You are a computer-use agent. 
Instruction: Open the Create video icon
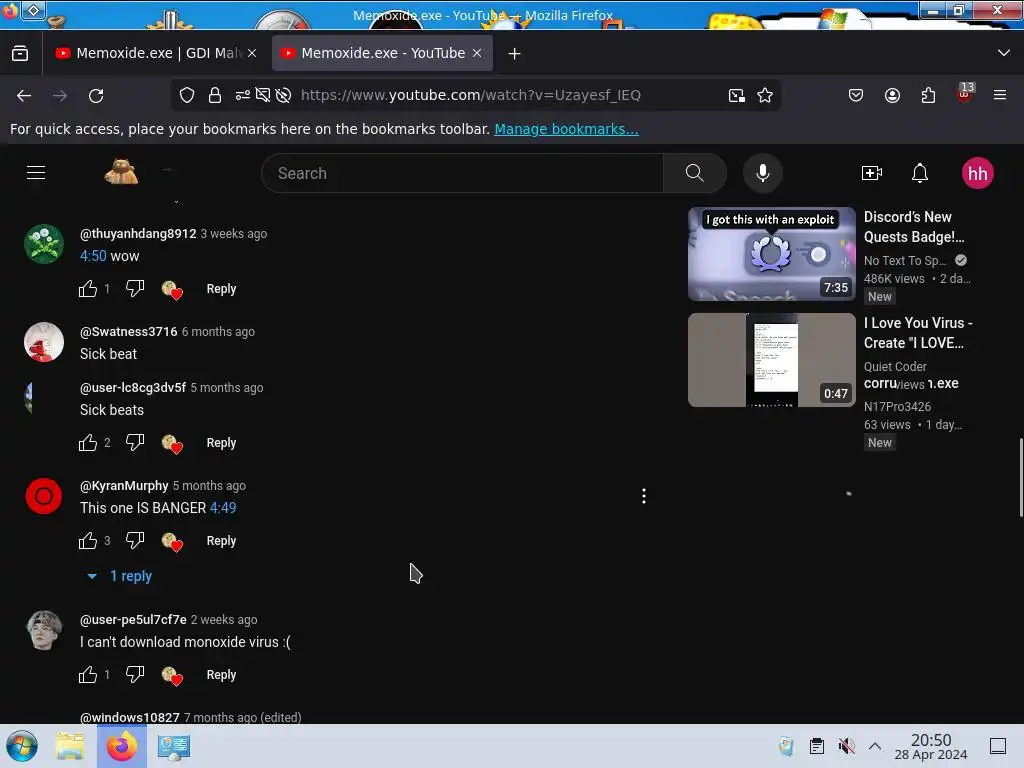(872, 173)
